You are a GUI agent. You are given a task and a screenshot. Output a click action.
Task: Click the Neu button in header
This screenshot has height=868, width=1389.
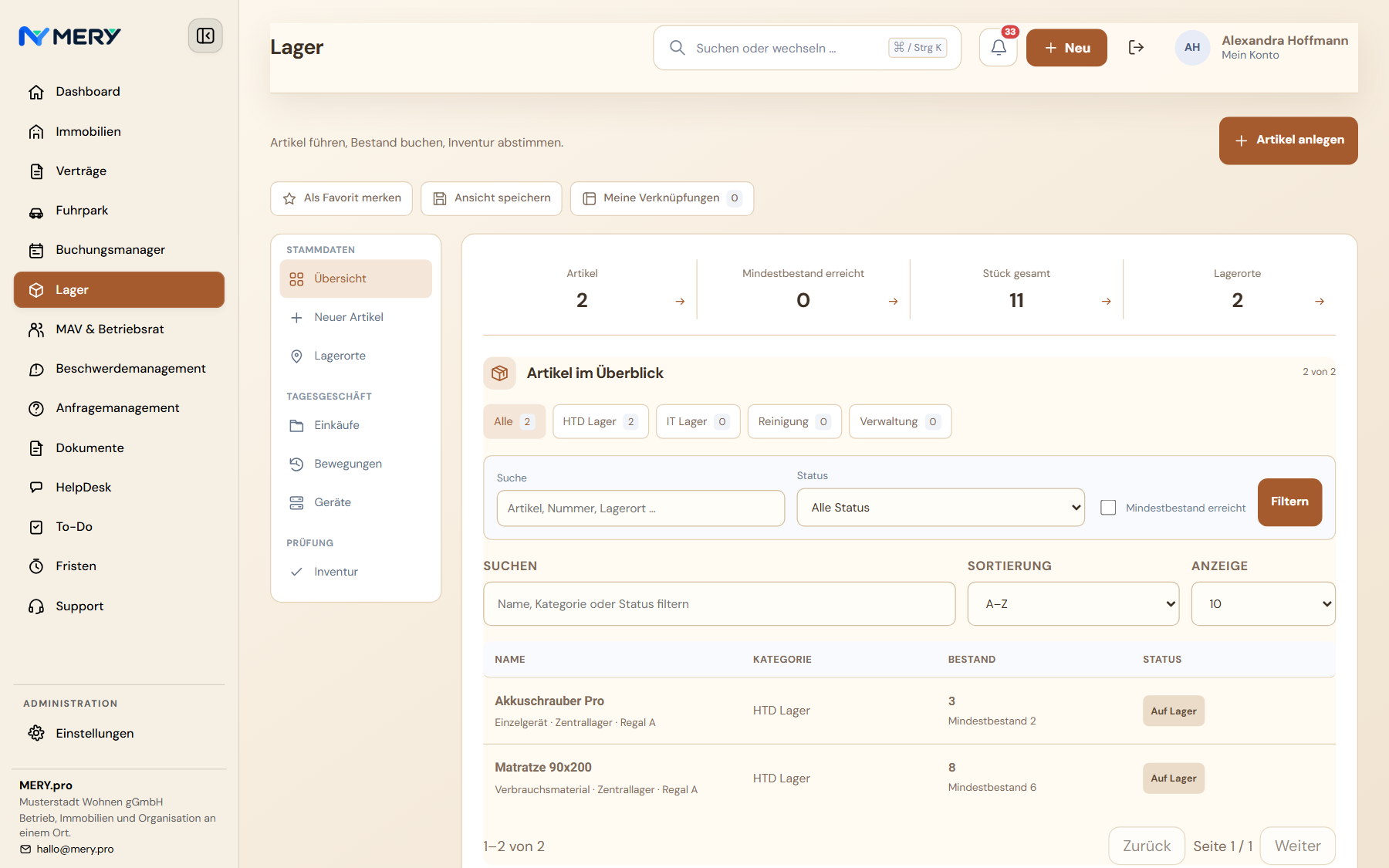[x=1066, y=48]
